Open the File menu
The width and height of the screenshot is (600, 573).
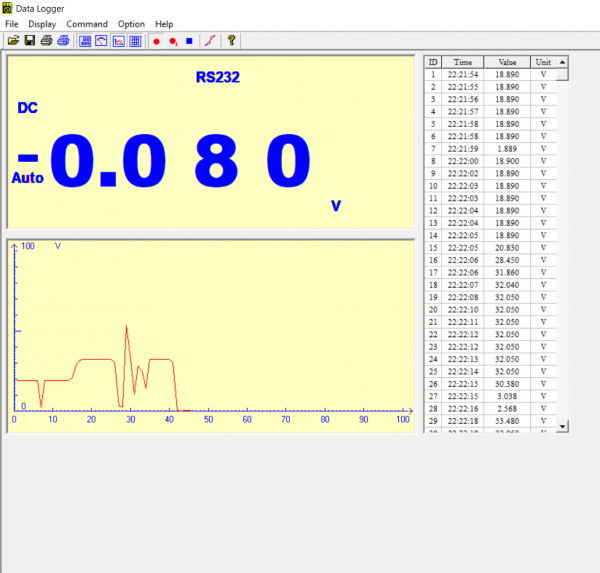tap(11, 24)
